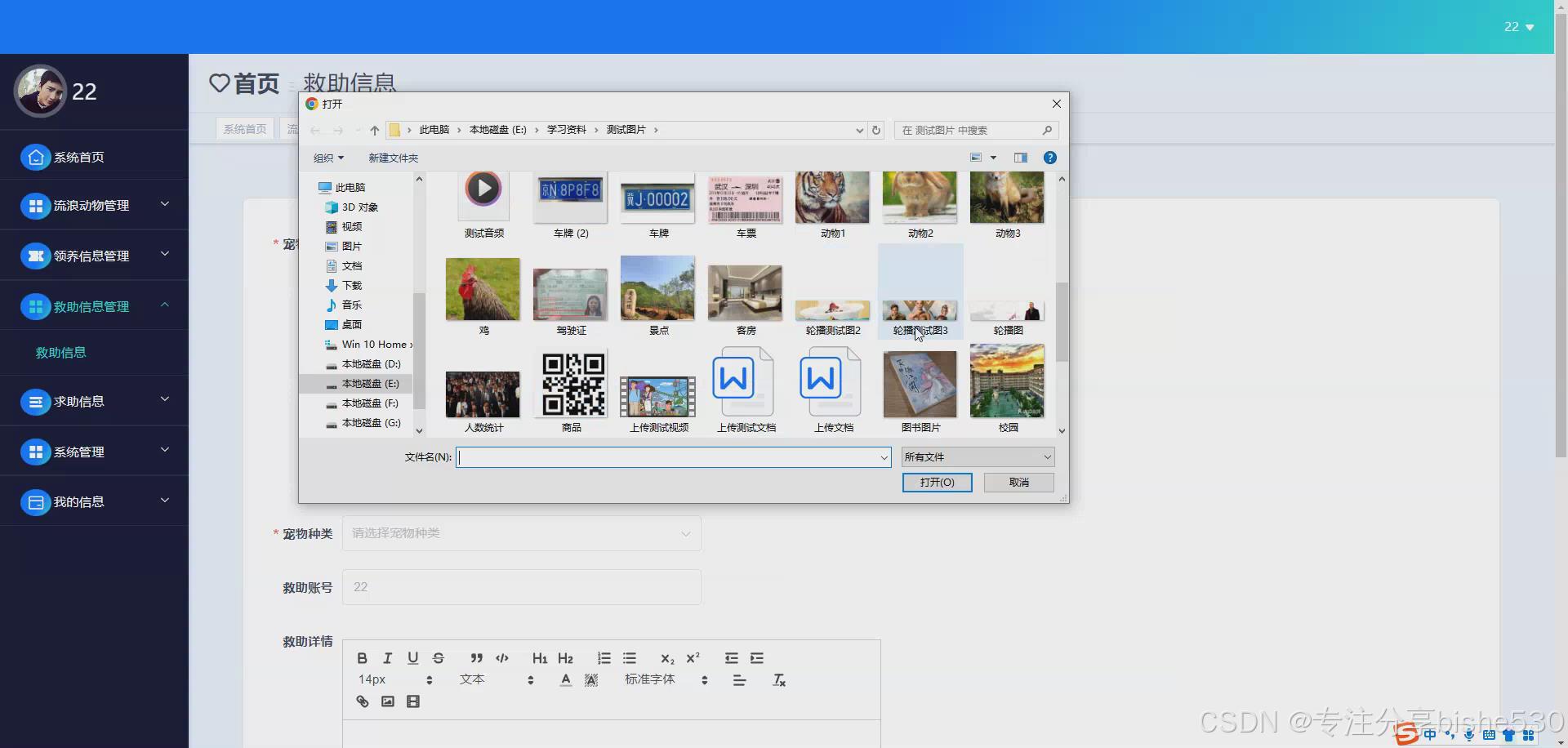
Task: Select 桌面 in the navigation tree
Action: [x=351, y=325]
